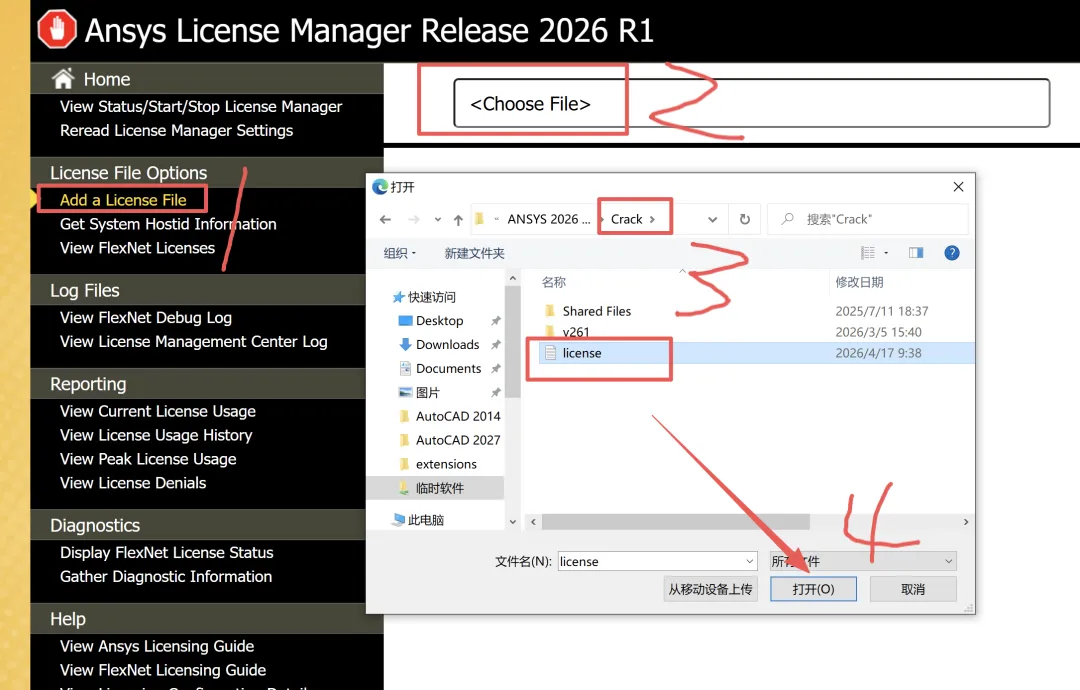
Task: Click the Shared Files folder icon
Action: (x=550, y=311)
